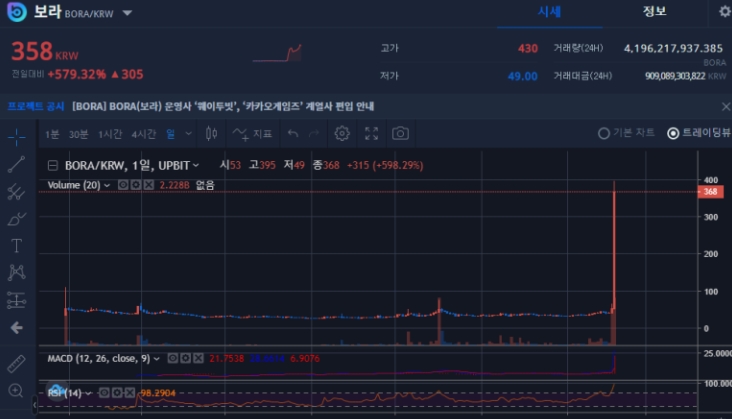Select the crosshair cursor tool
The height and width of the screenshot is (419, 732).
(16, 137)
